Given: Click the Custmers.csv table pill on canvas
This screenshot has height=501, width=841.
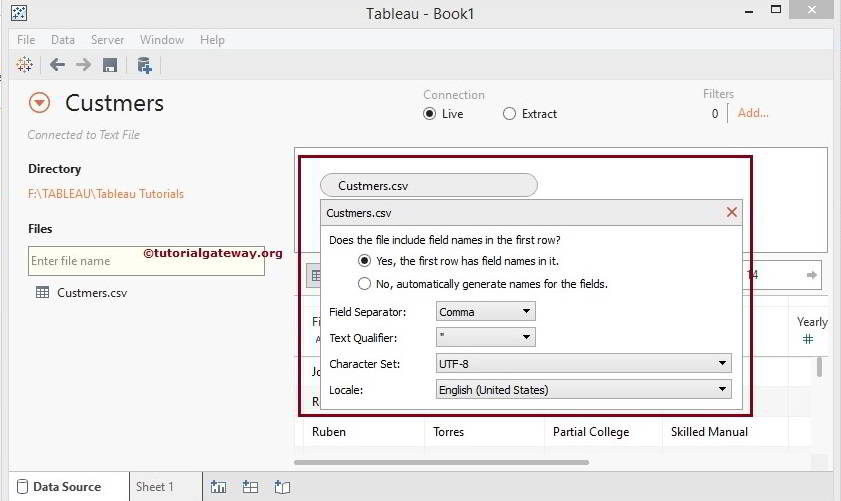Looking at the screenshot, I should coord(429,186).
